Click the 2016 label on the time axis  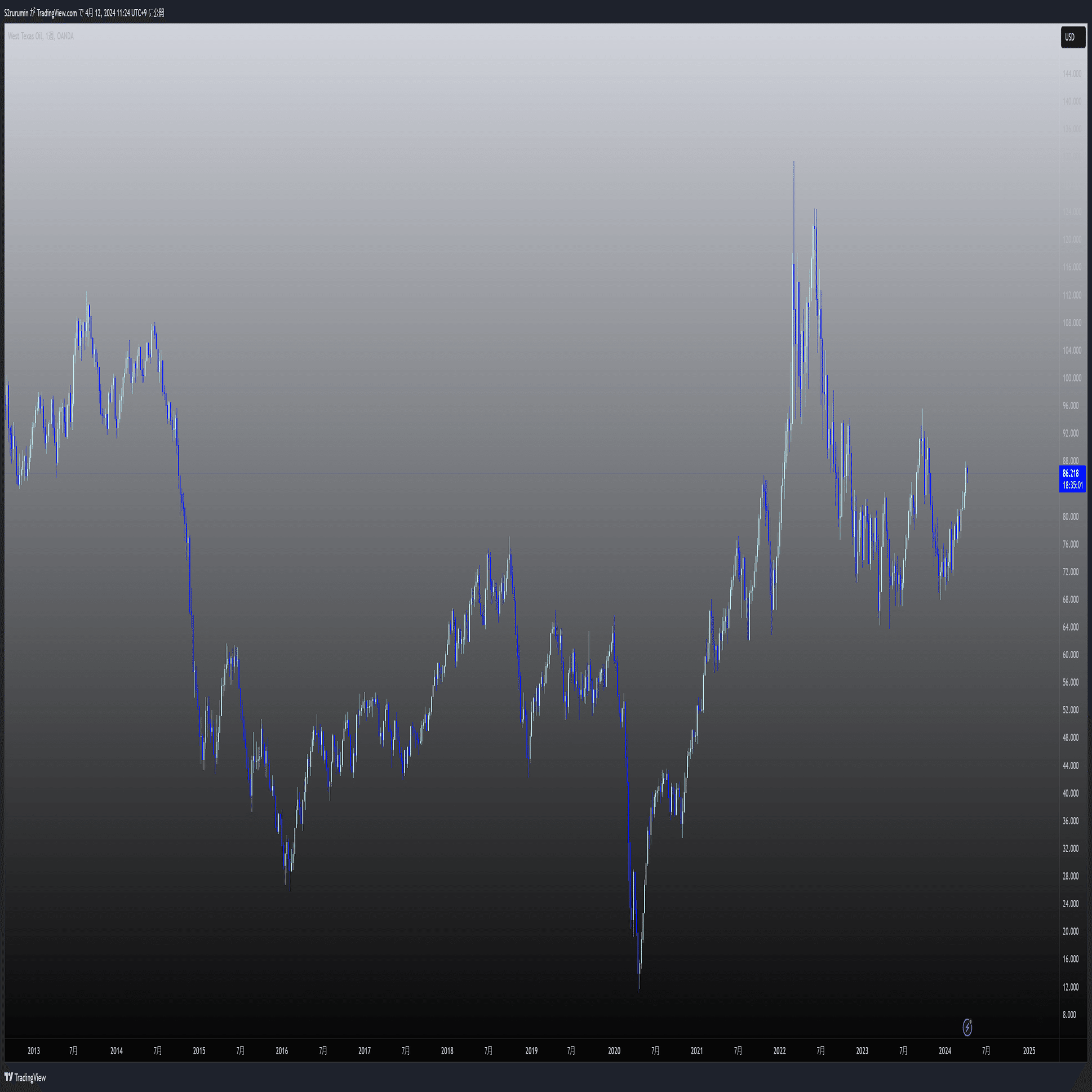[x=282, y=1051]
